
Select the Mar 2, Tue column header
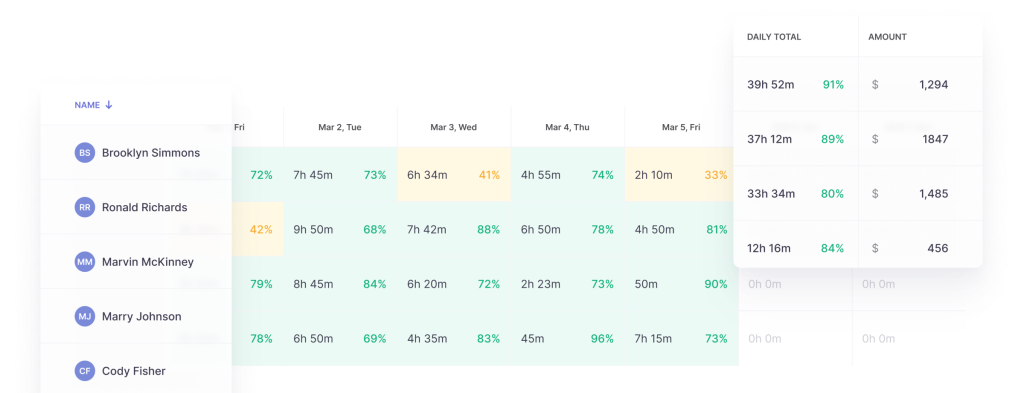pyautogui.click(x=340, y=127)
